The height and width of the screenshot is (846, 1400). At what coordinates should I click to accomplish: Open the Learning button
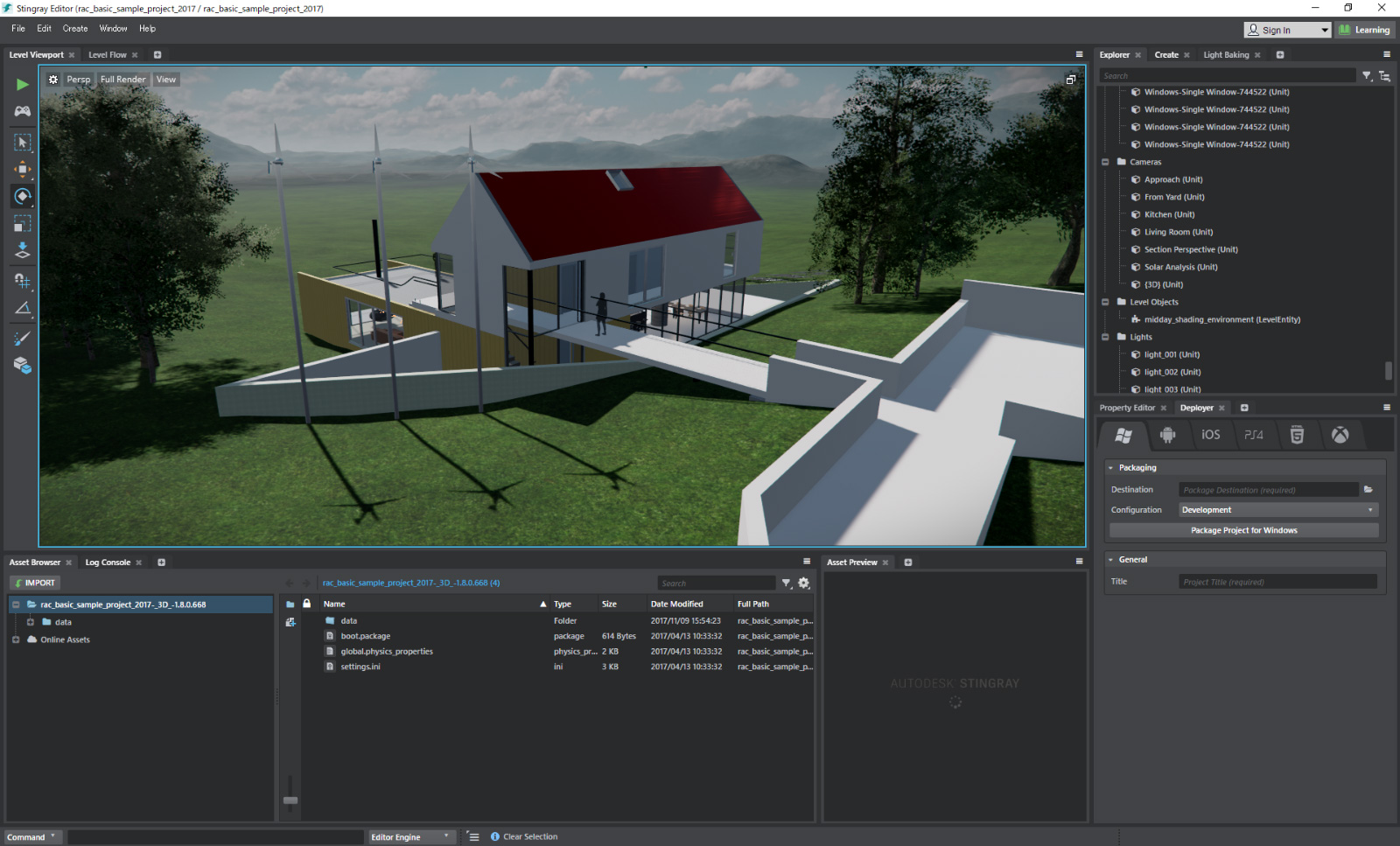click(x=1364, y=31)
